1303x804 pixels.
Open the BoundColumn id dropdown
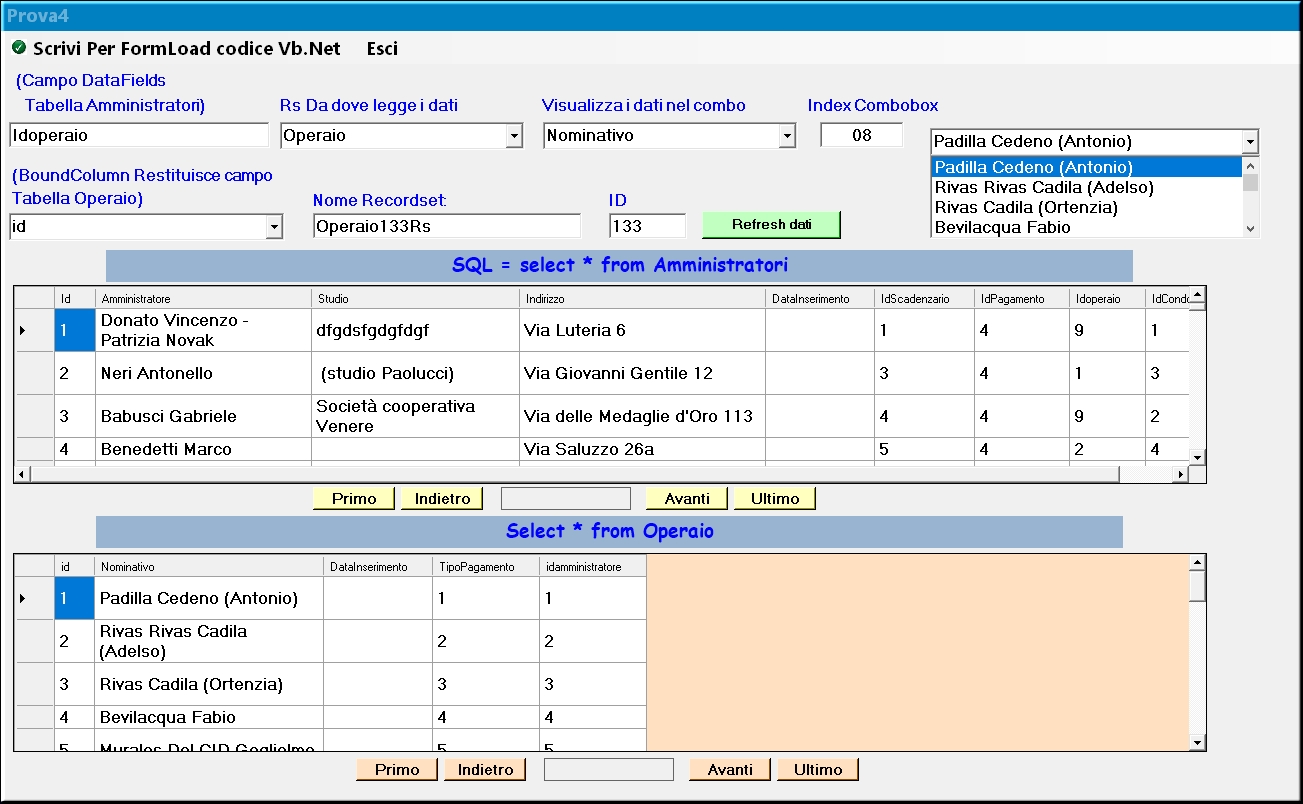274,228
